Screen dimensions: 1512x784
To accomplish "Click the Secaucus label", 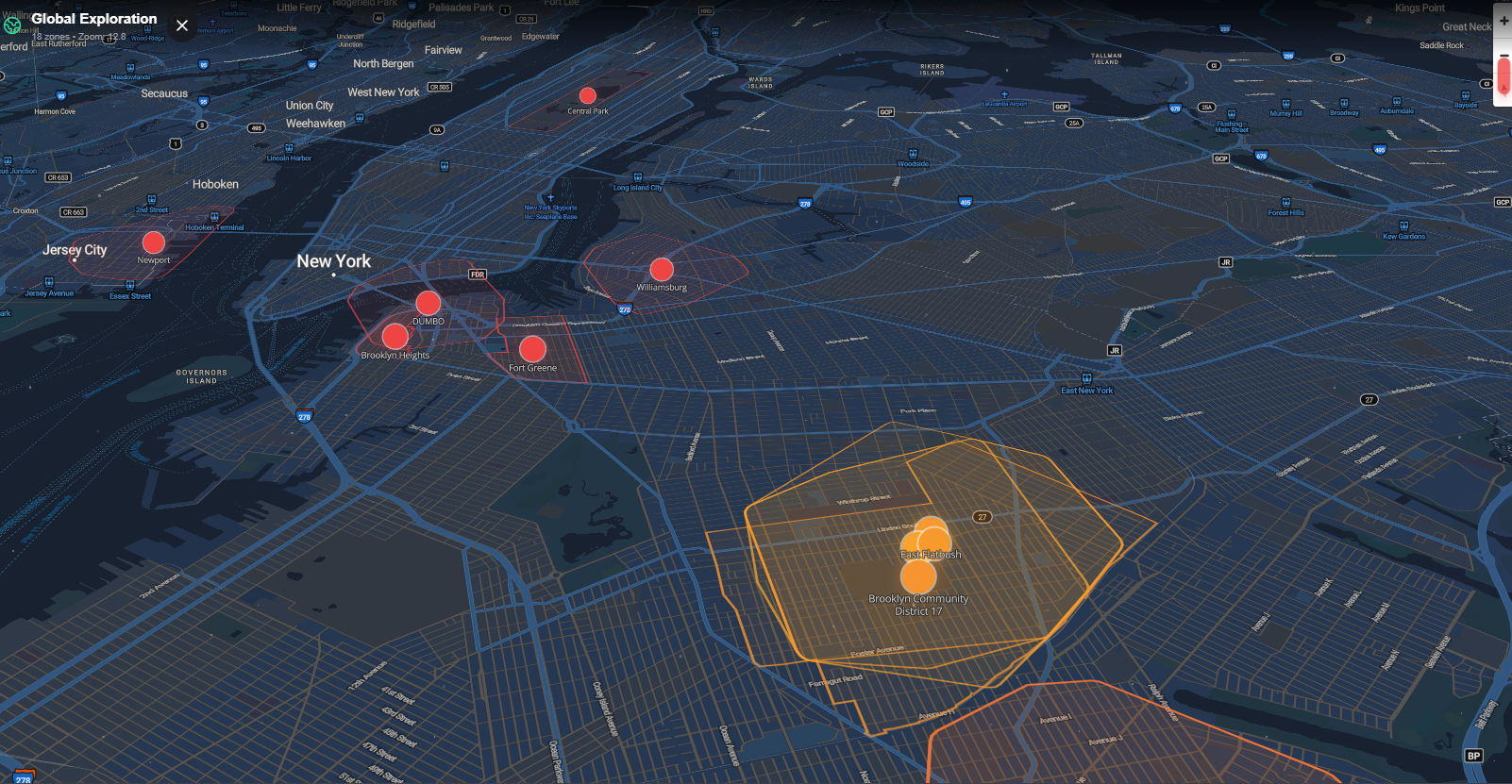I will tap(164, 93).
